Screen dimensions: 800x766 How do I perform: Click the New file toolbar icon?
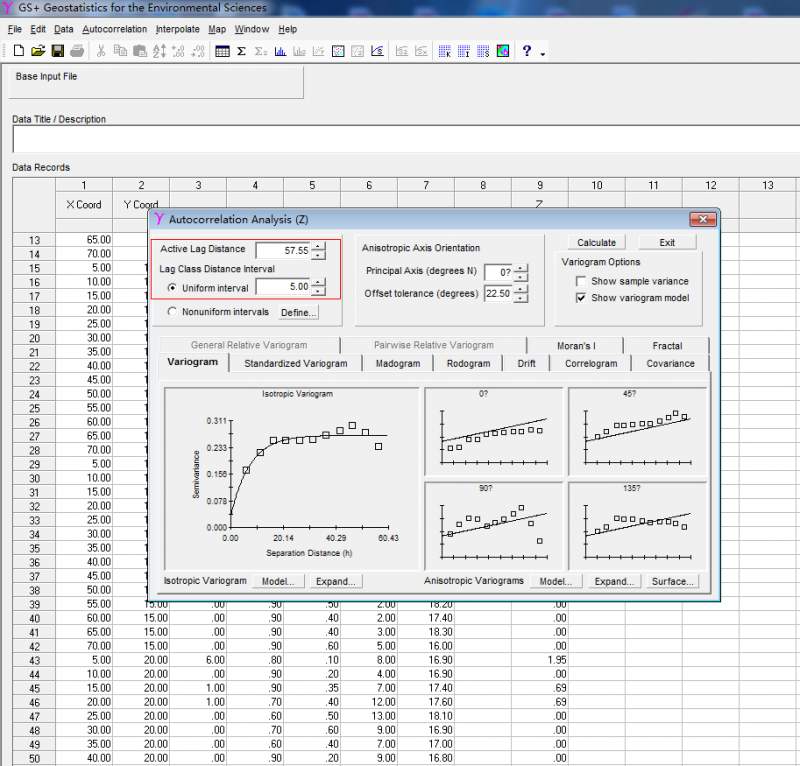pyautogui.click(x=18, y=51)
